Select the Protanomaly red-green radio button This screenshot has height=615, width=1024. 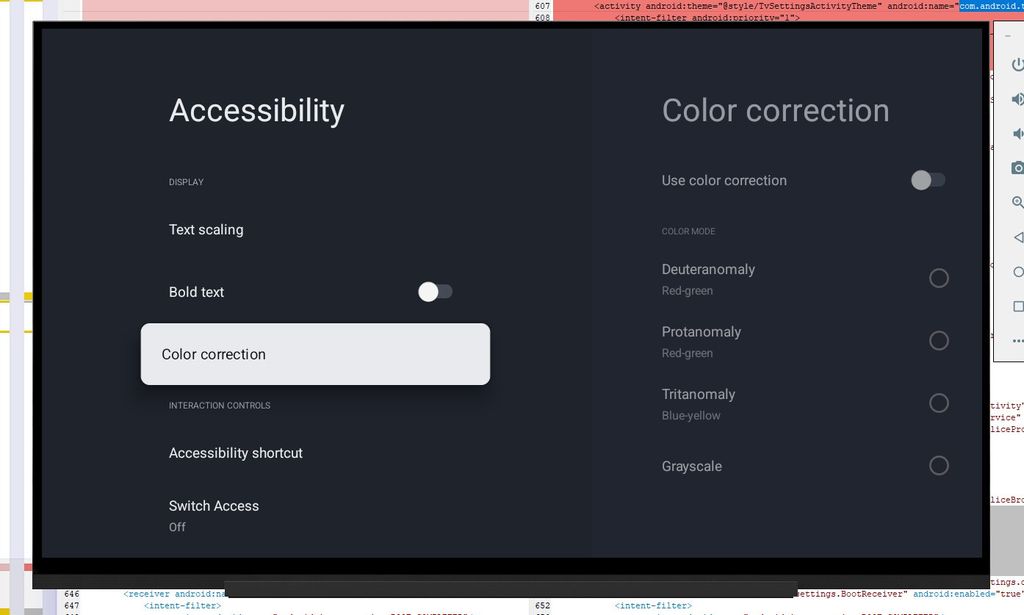click(x=939, y=340)
